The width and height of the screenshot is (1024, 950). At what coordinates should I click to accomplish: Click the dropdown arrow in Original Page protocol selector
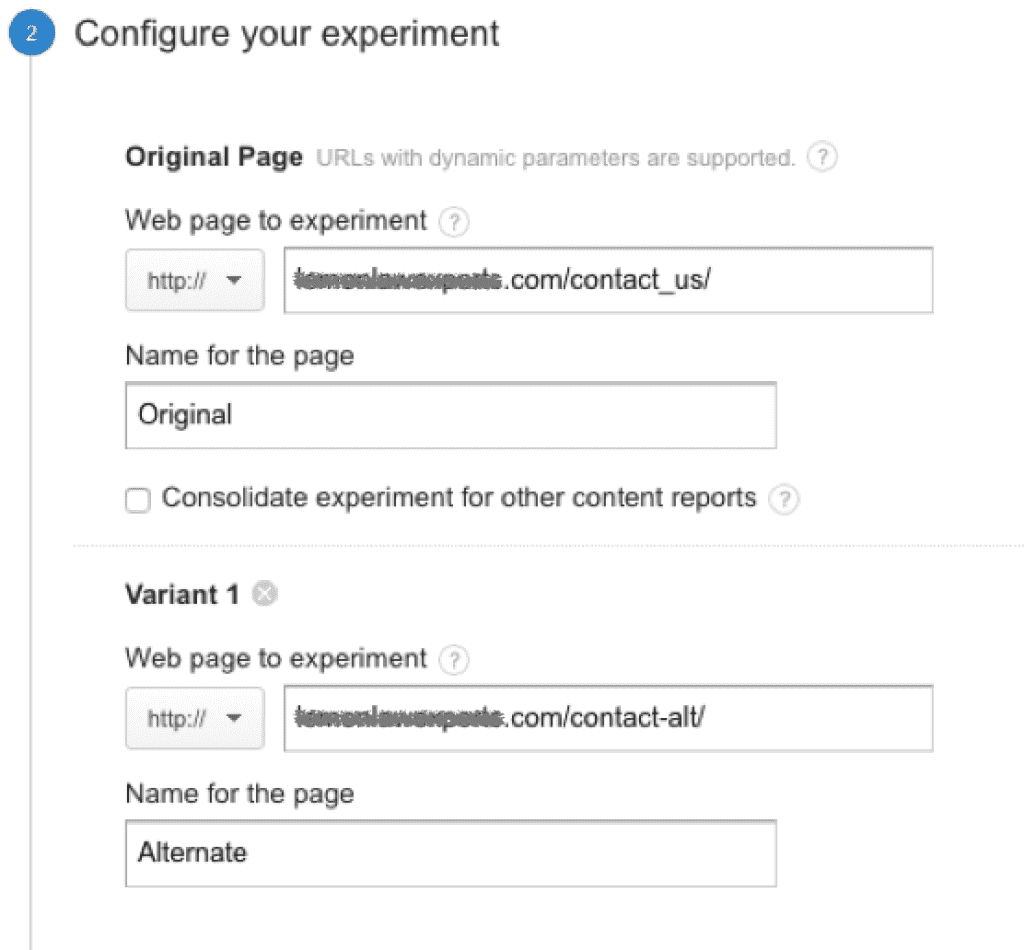(233, 281)
